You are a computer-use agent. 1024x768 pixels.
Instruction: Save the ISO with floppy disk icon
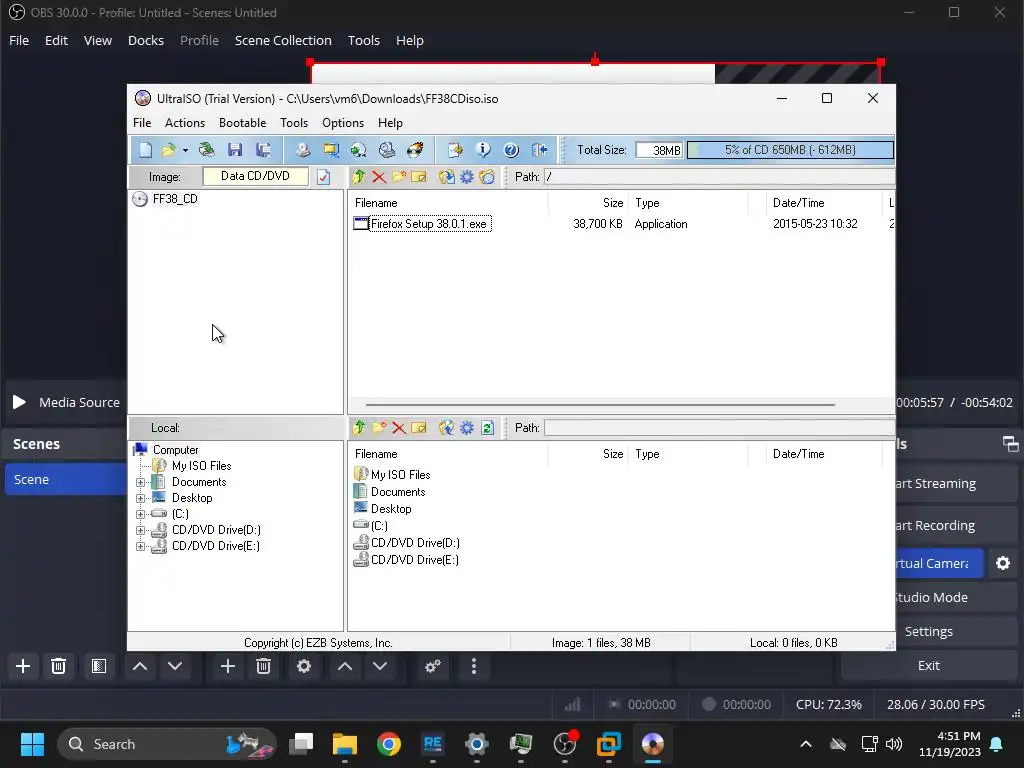pyautogui.click(x=235, y=150)
